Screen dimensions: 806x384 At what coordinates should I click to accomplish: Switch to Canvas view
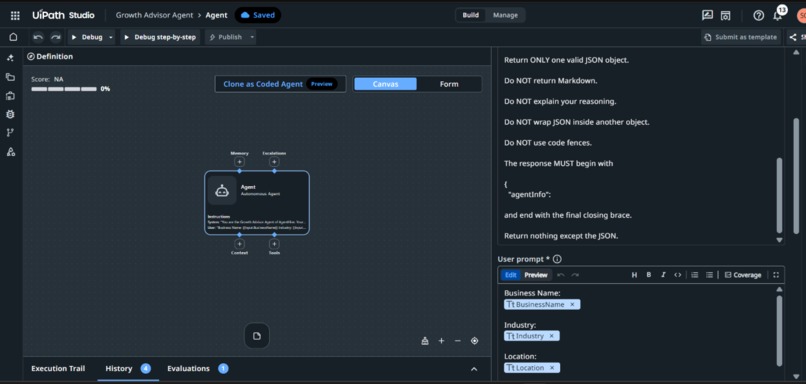pos(386,84)
